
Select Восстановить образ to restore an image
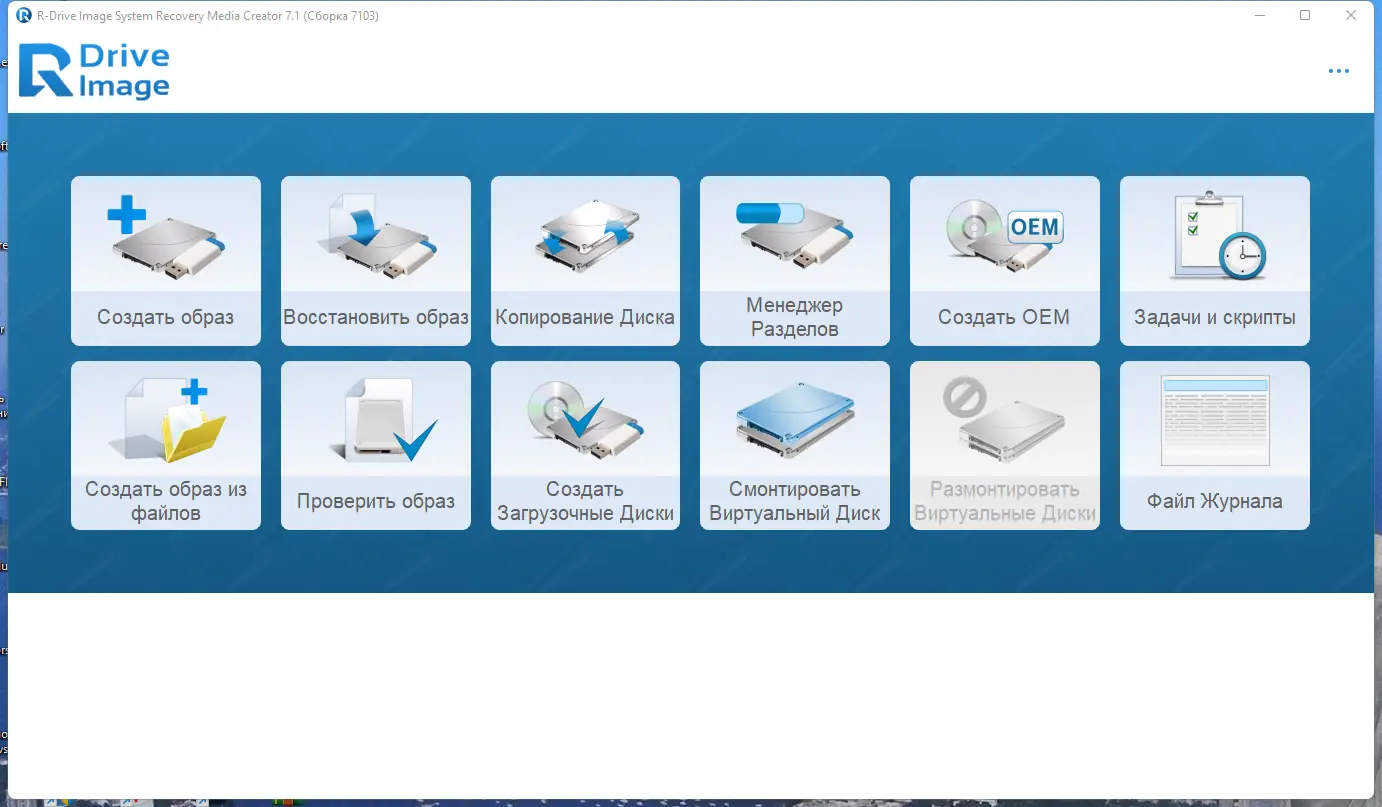(x=375, y=260)
